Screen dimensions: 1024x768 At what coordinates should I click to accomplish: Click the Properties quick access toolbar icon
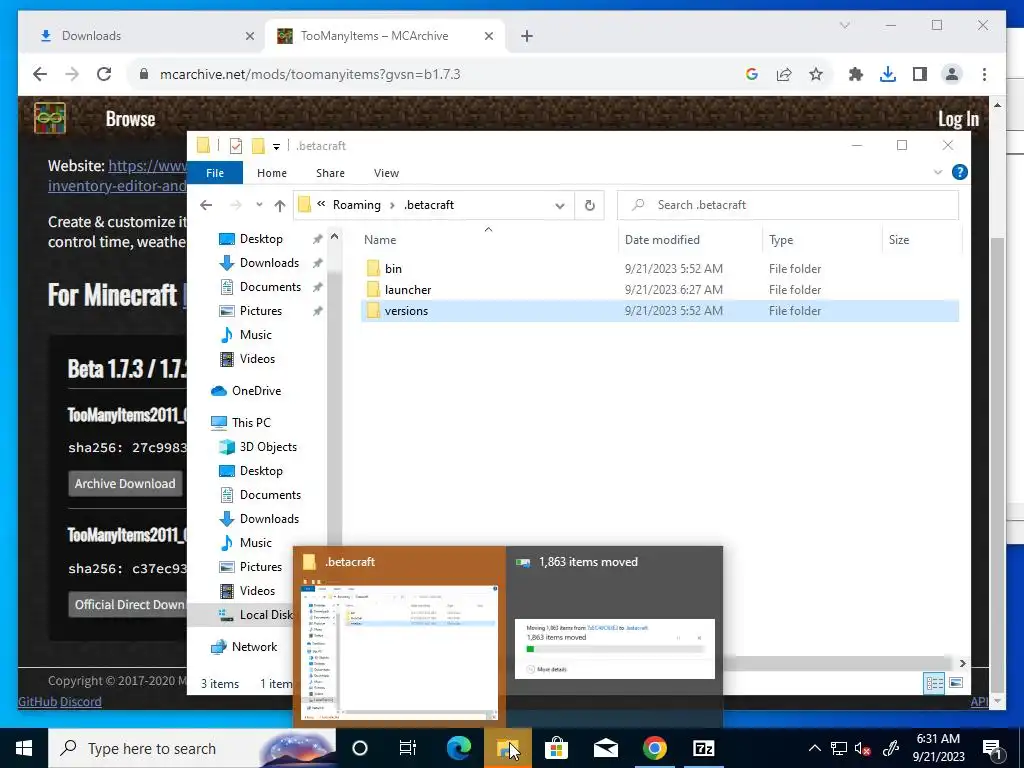click(236, 146)
